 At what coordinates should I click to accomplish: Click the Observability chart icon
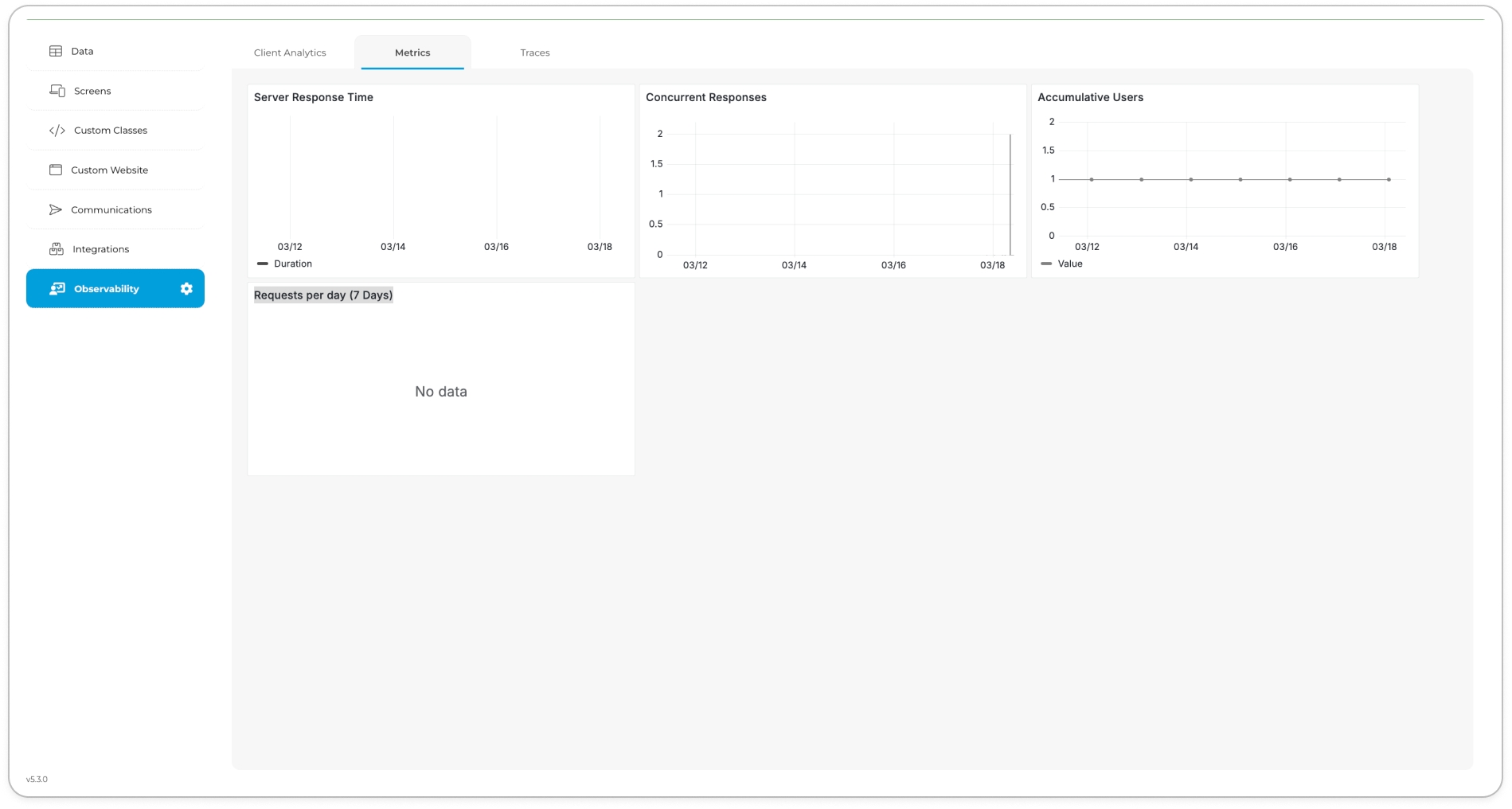click(57, 289)
